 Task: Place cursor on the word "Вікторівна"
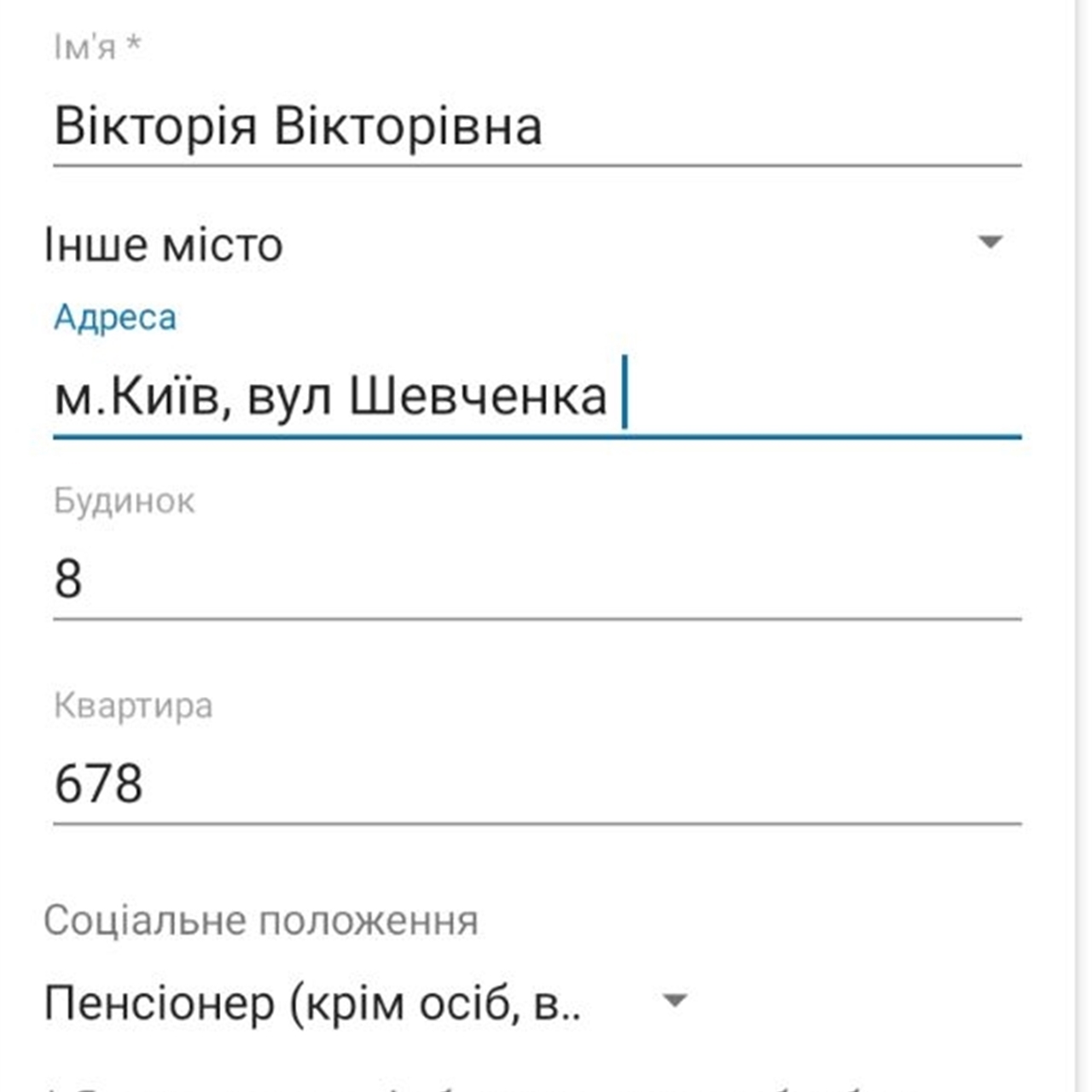coord(408,126)
